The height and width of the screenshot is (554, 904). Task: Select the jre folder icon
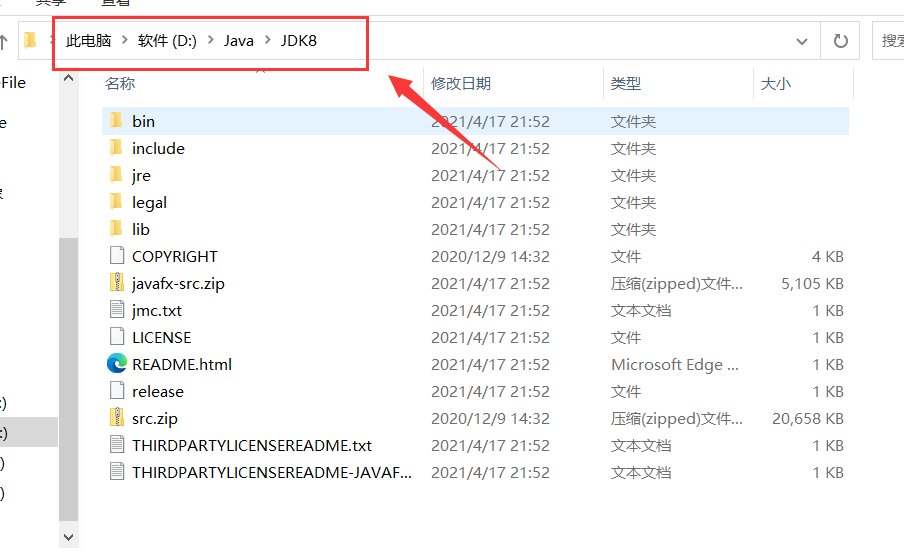click(116, 175)
